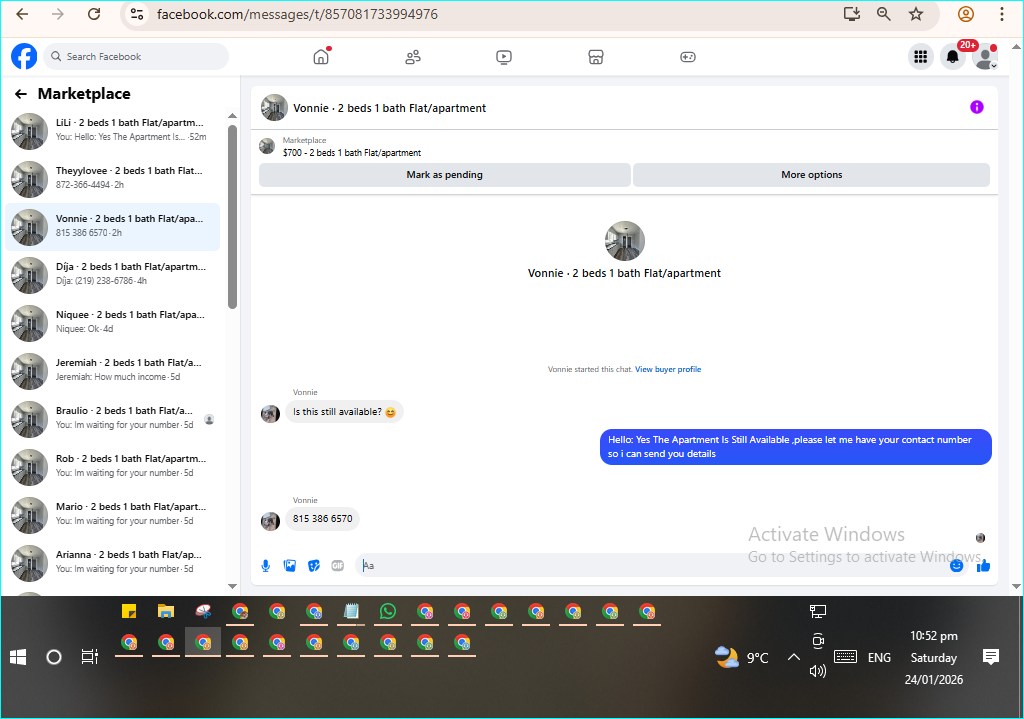Viewport: 1024px width, 719px height.
Task: Open Task View on taskbar
Action: (89, 657)
